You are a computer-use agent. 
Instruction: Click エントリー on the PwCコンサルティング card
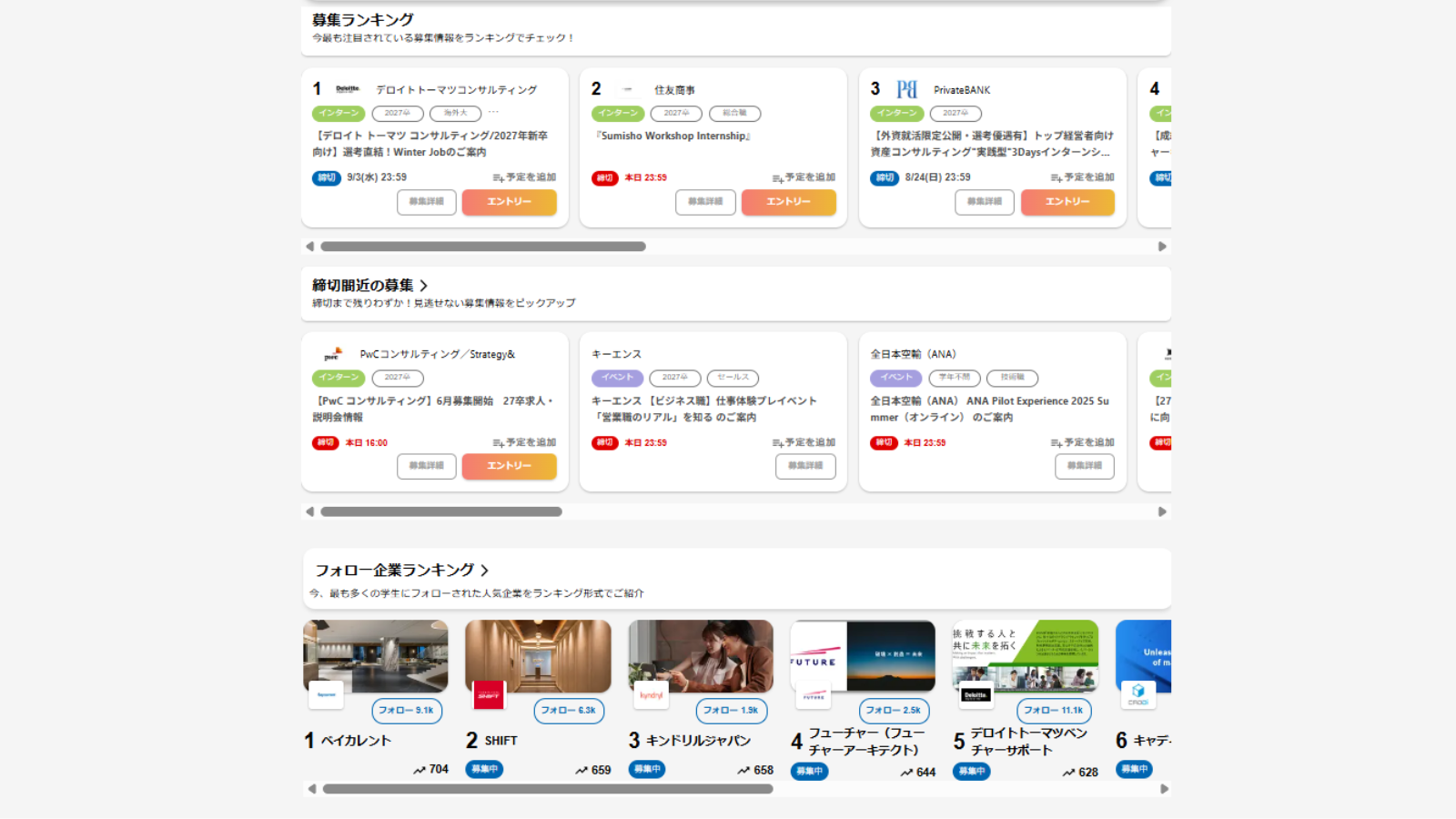pyautogui.click(x=509, y=466)
